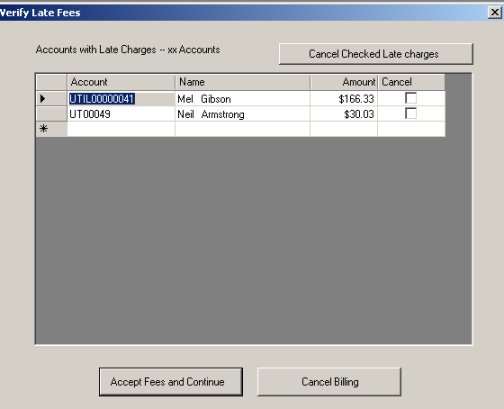Select the Mel Gibson name cell
This screenshot has width=504, height=409.
coord(243,99)
